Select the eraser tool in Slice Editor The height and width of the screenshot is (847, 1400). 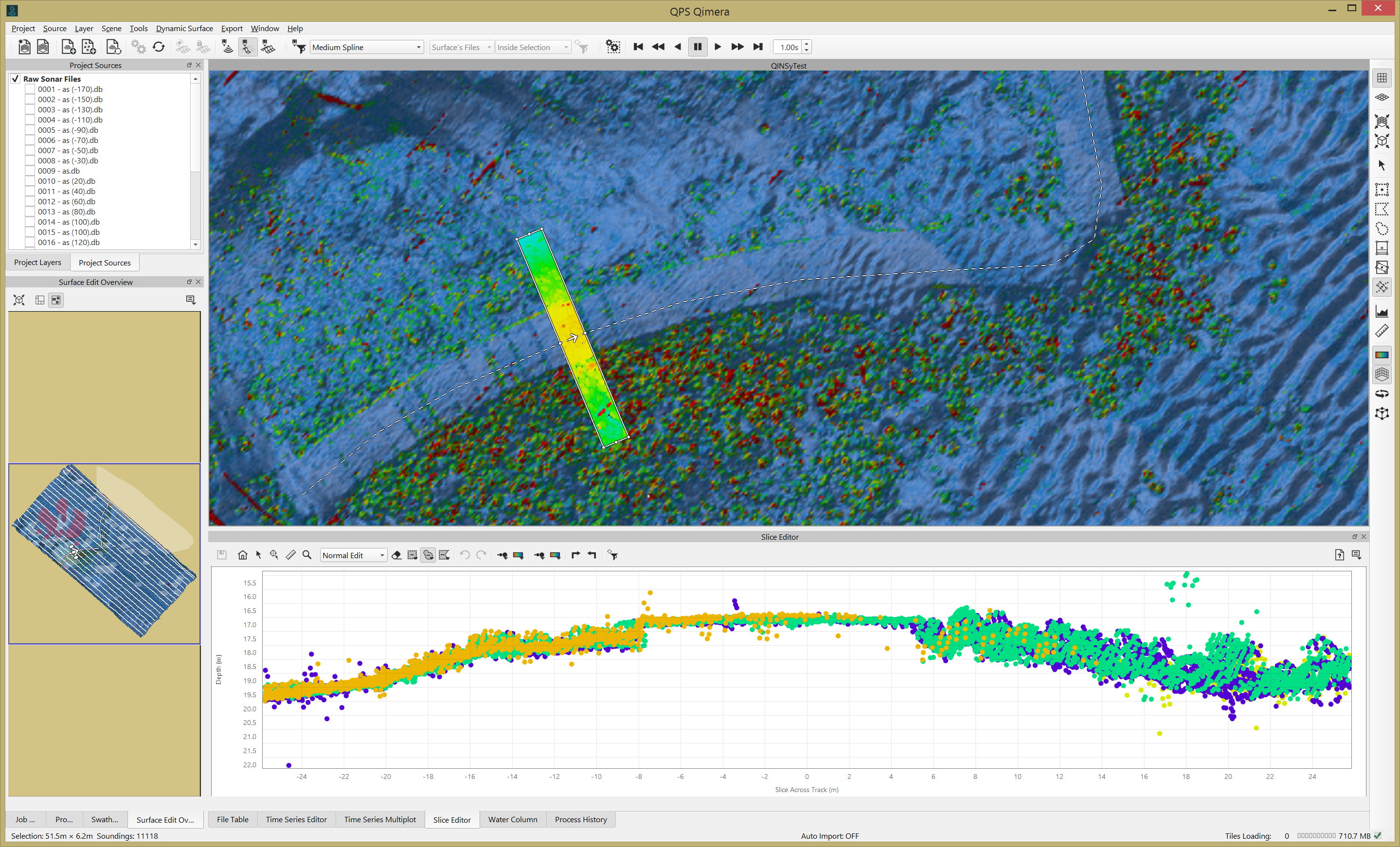coord(396,555)
